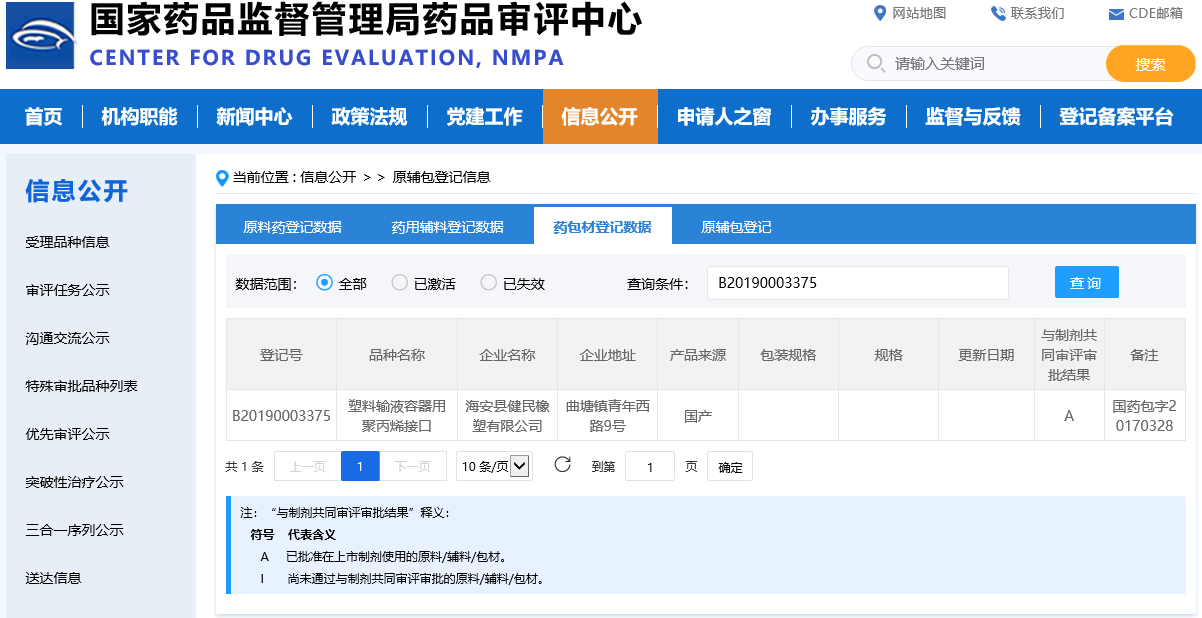The width and height of the screenshot is (1202, 618).
Task: Click the CDE邮箱 envelope icon
Action: pyautogui.click(x=1116, y=14)
